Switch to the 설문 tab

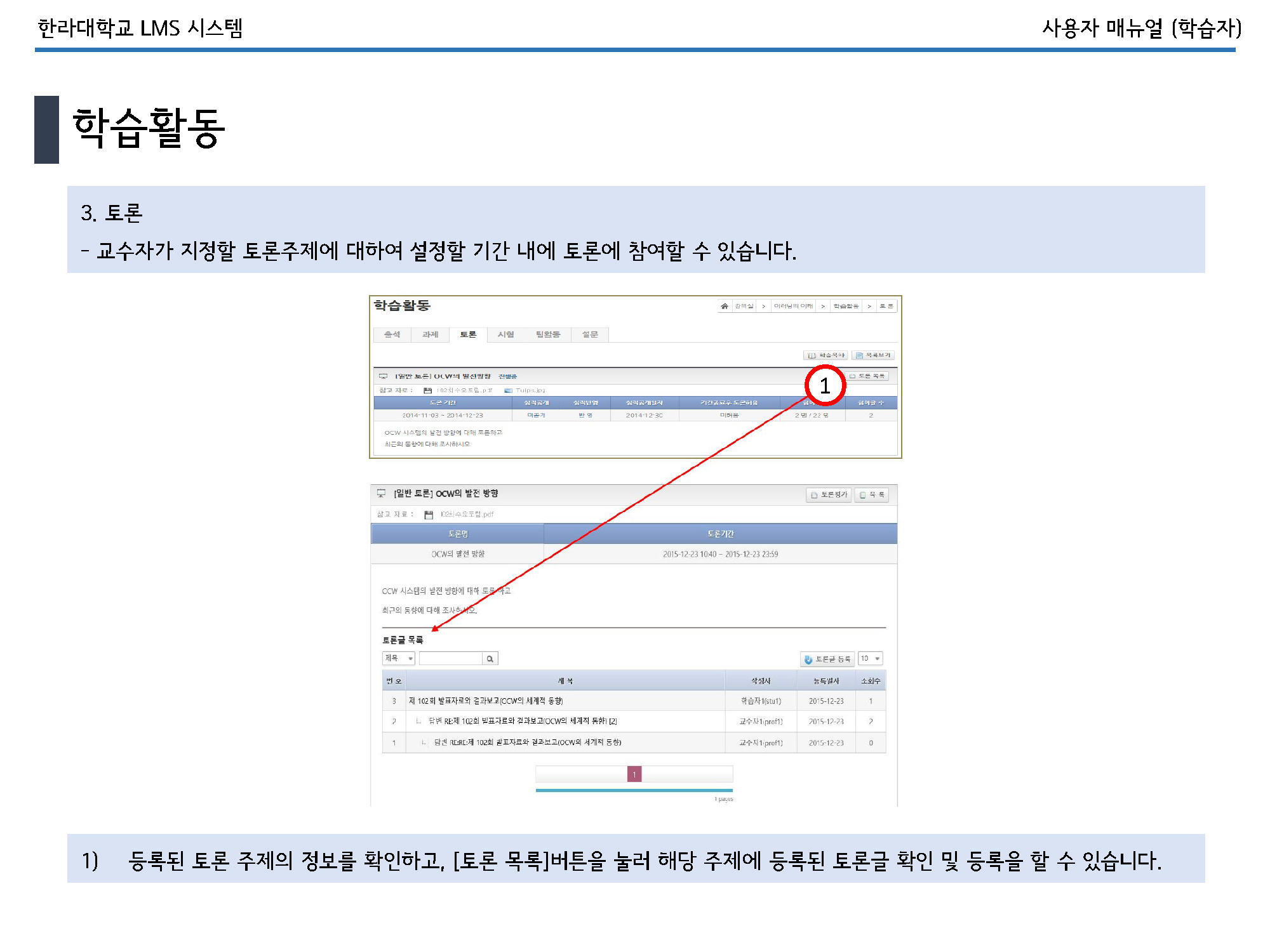click(x=590, y=334)
